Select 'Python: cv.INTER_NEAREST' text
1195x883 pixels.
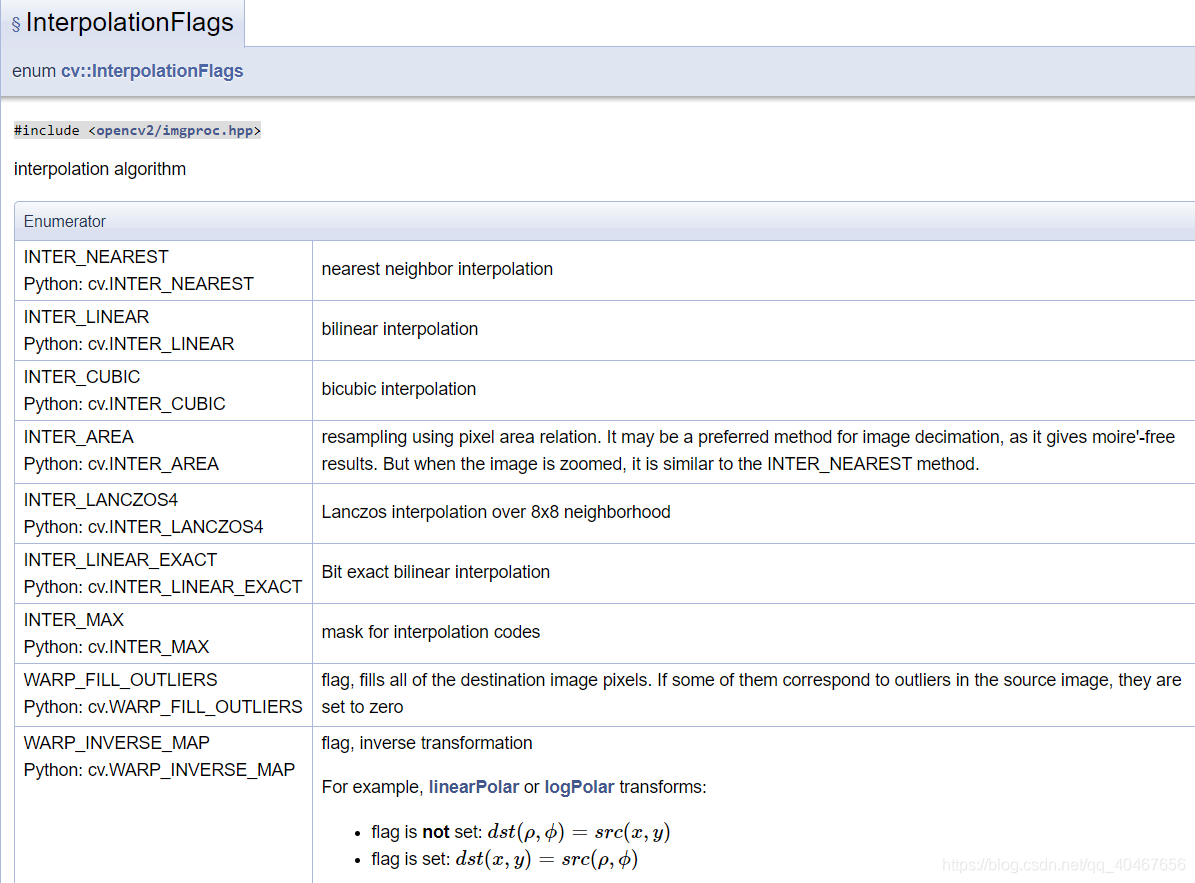tap(139, 284)
